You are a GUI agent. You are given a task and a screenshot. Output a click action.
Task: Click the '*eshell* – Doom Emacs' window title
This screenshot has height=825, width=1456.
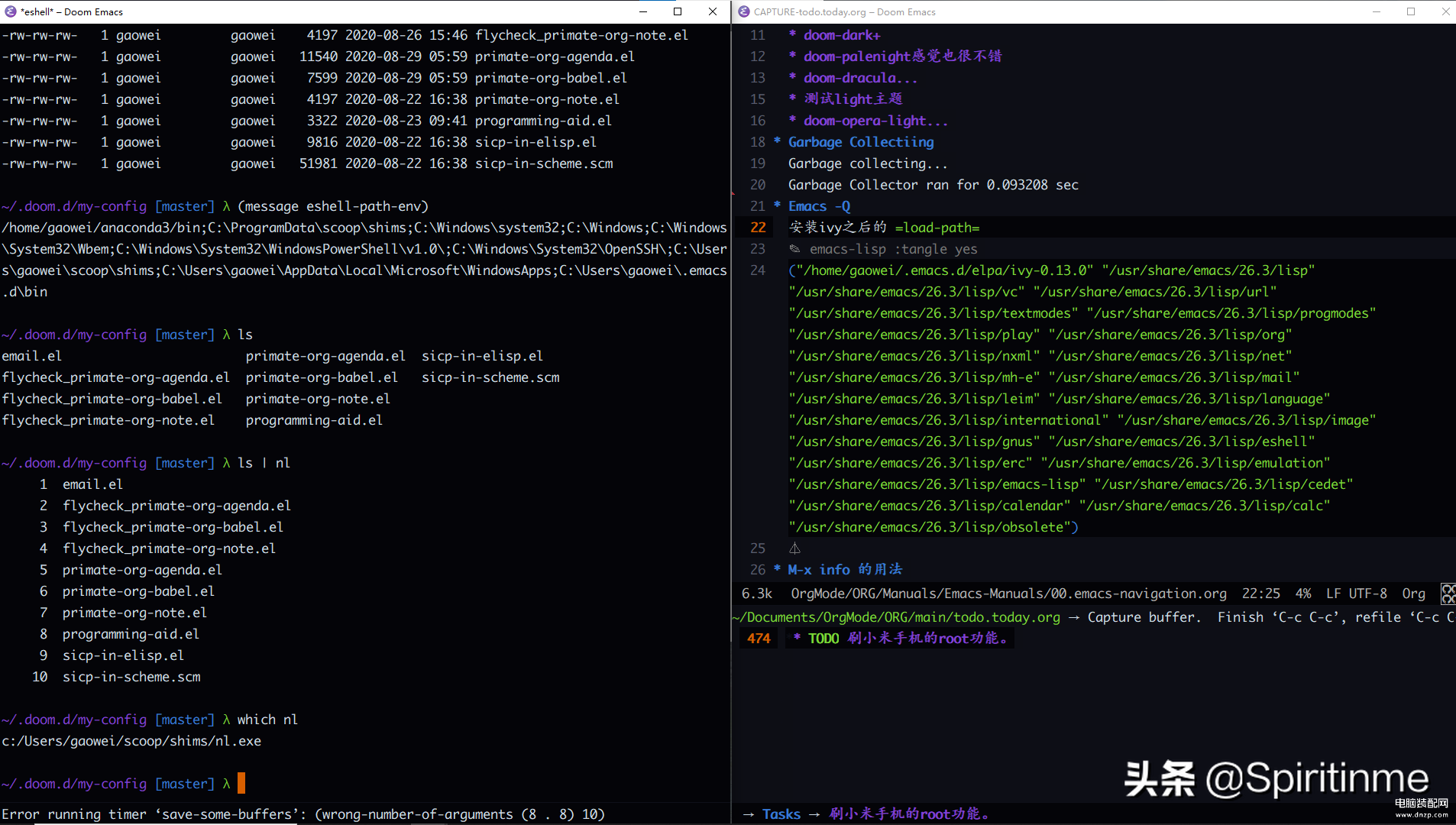pos(72,11)
